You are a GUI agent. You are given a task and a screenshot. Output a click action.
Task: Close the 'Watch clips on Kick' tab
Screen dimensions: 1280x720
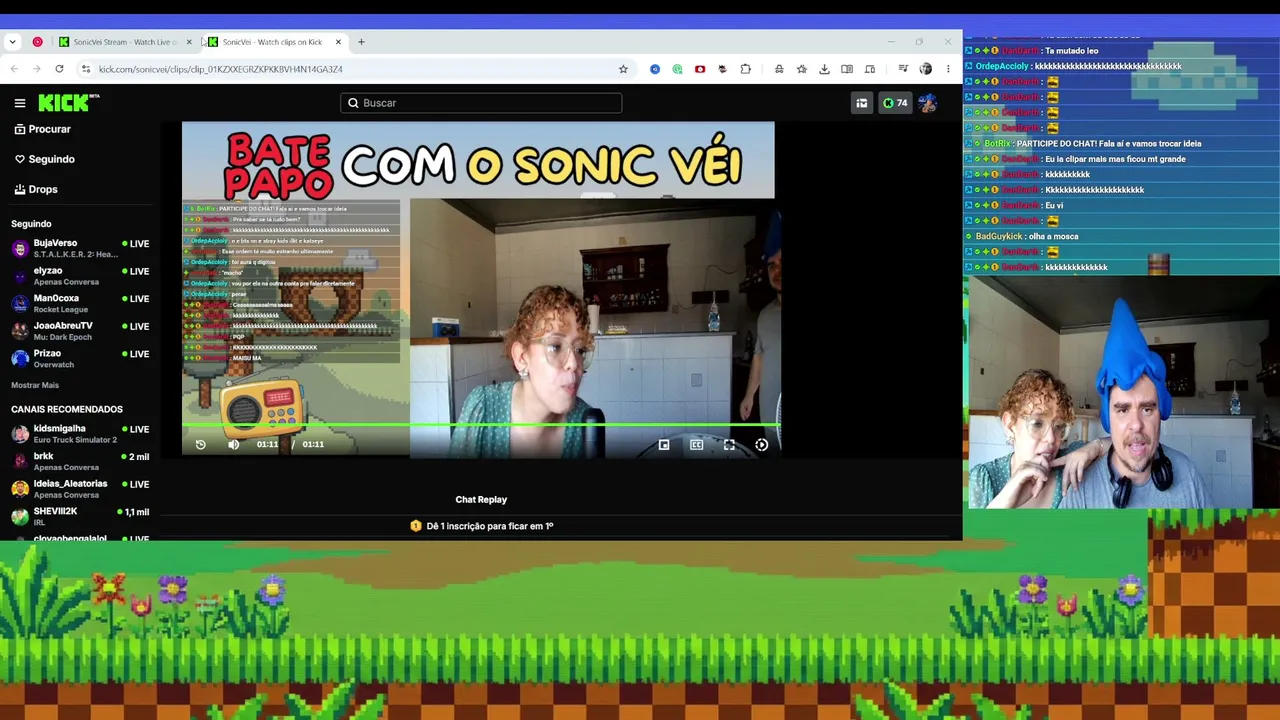point(338,42)
